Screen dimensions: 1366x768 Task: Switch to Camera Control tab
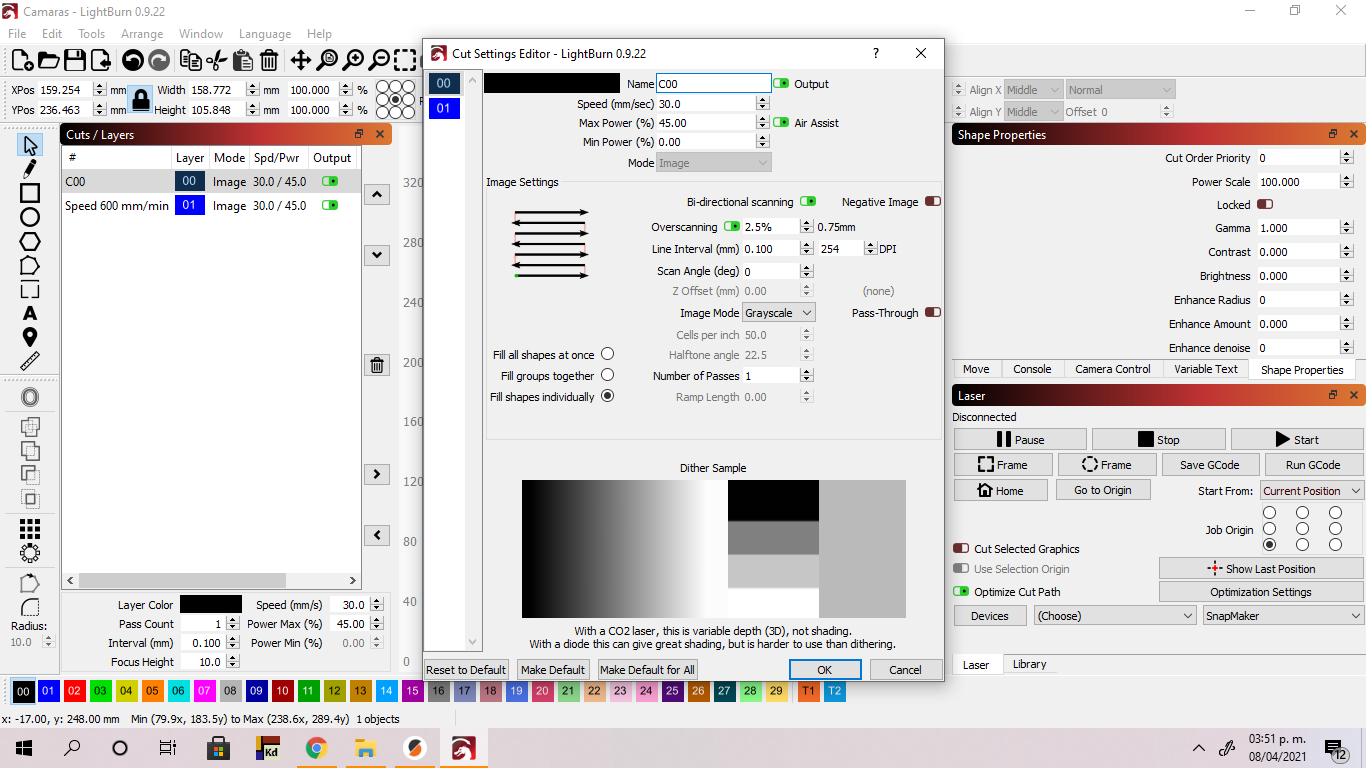[1113, 369]
